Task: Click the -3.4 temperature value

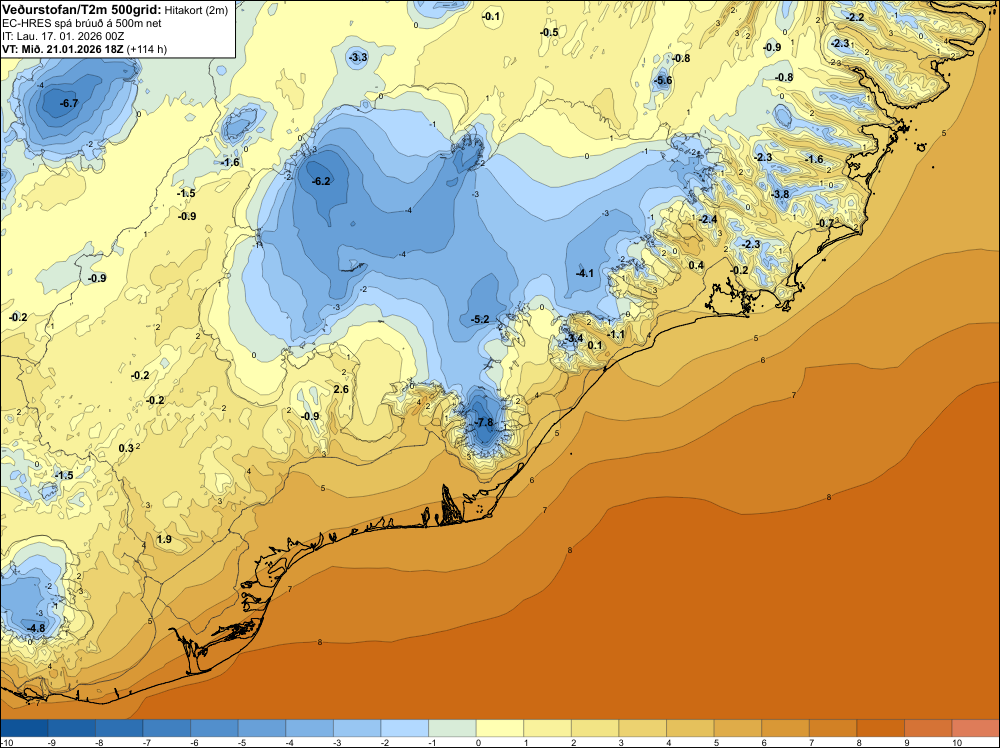Action: [x=573, y=338]
